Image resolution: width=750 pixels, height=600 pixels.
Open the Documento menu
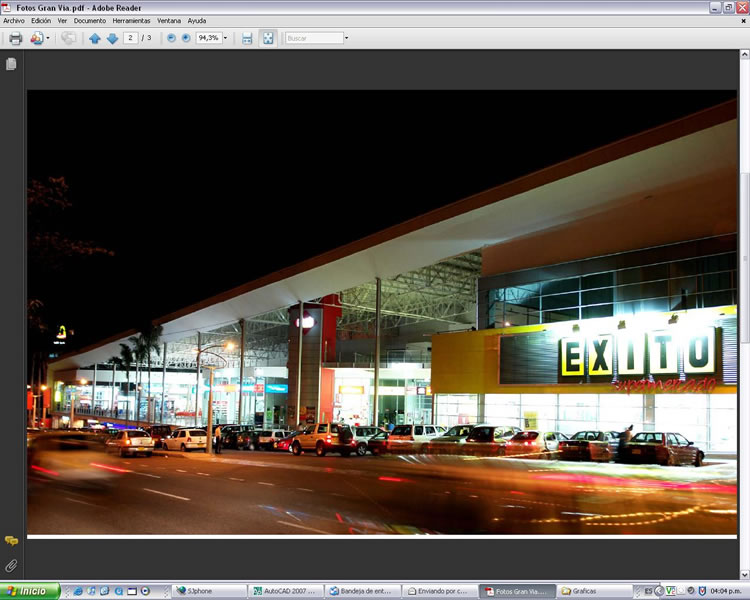tap(90, 21)
